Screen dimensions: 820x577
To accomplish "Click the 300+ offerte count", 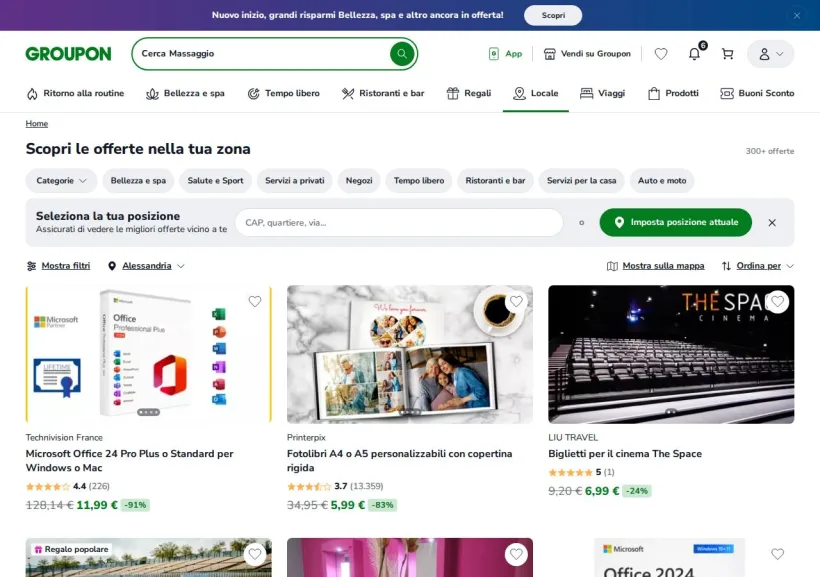I will point(770,151).
